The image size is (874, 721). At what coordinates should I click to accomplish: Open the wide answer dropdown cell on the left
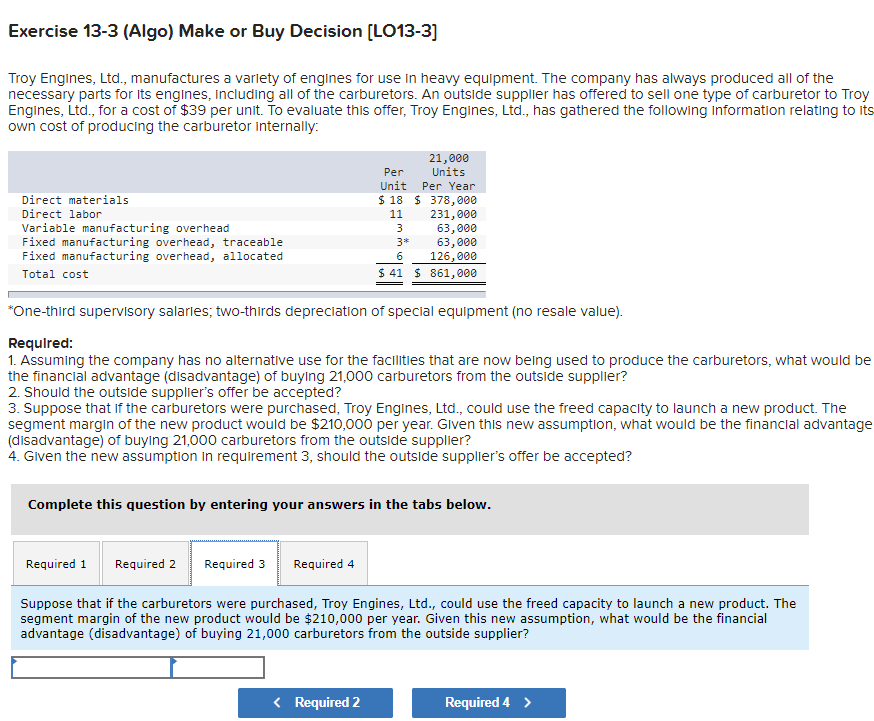[x=91, y=667]
